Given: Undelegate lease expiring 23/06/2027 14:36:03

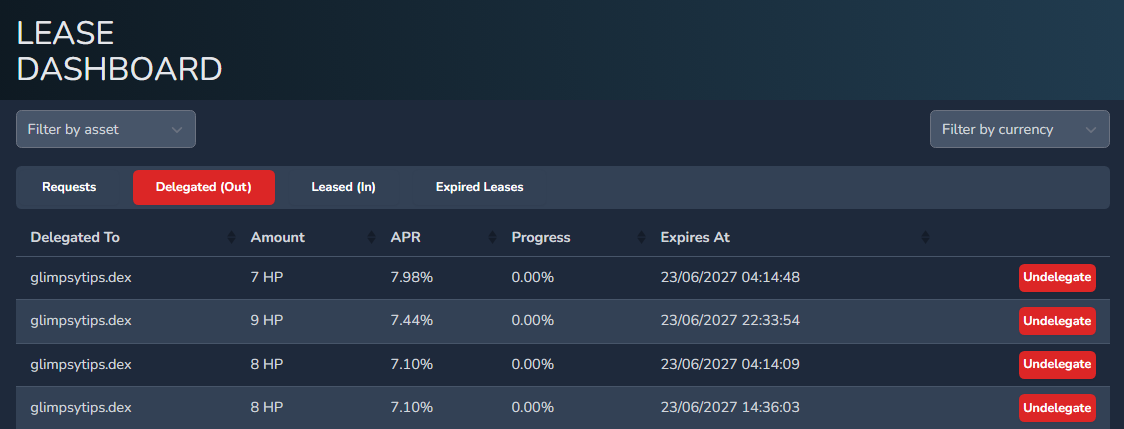Looking at the screenshot, I should [x=1057, y=407].
